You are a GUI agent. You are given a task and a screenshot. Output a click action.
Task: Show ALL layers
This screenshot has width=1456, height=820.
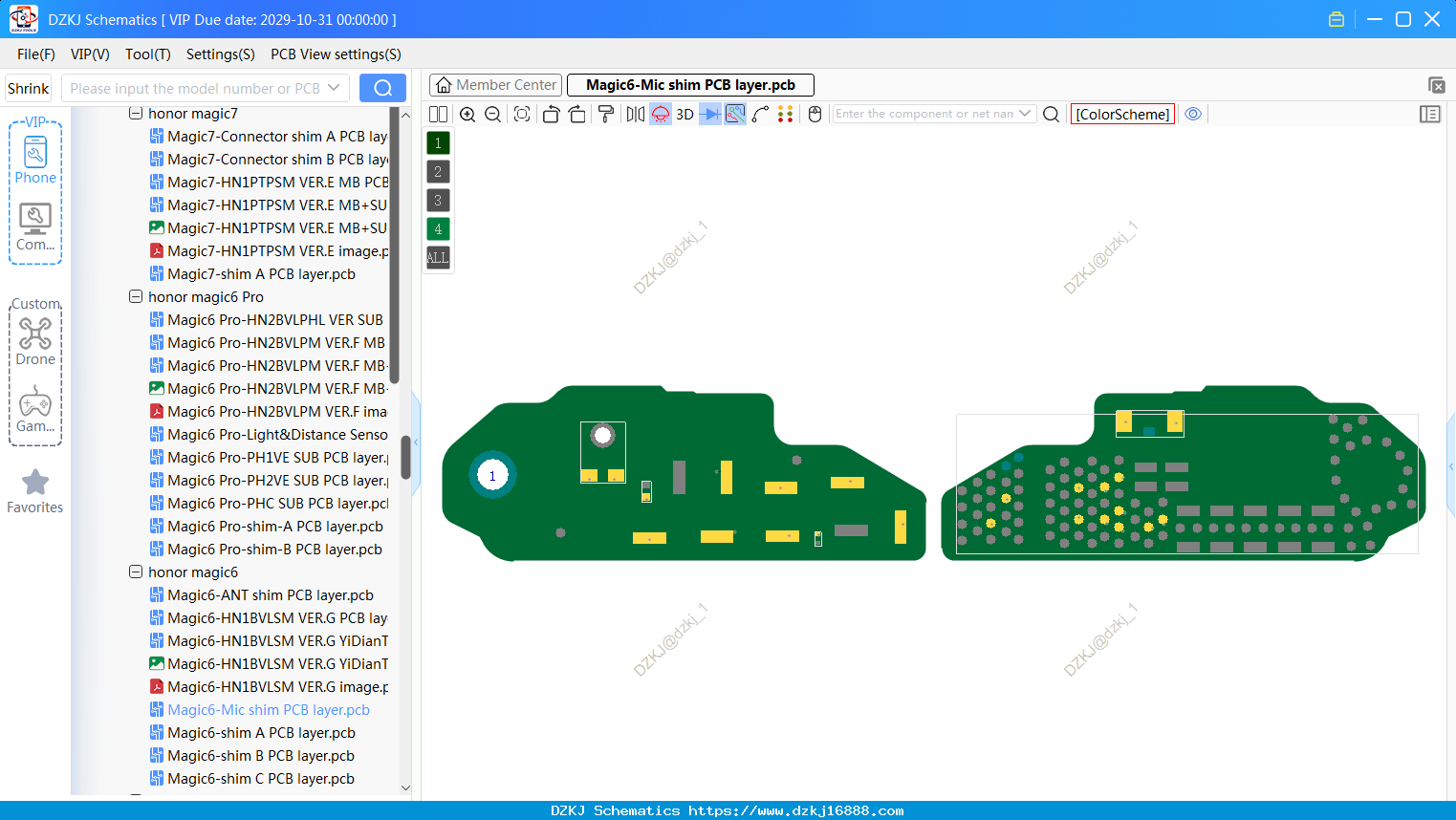pos(438,258)
